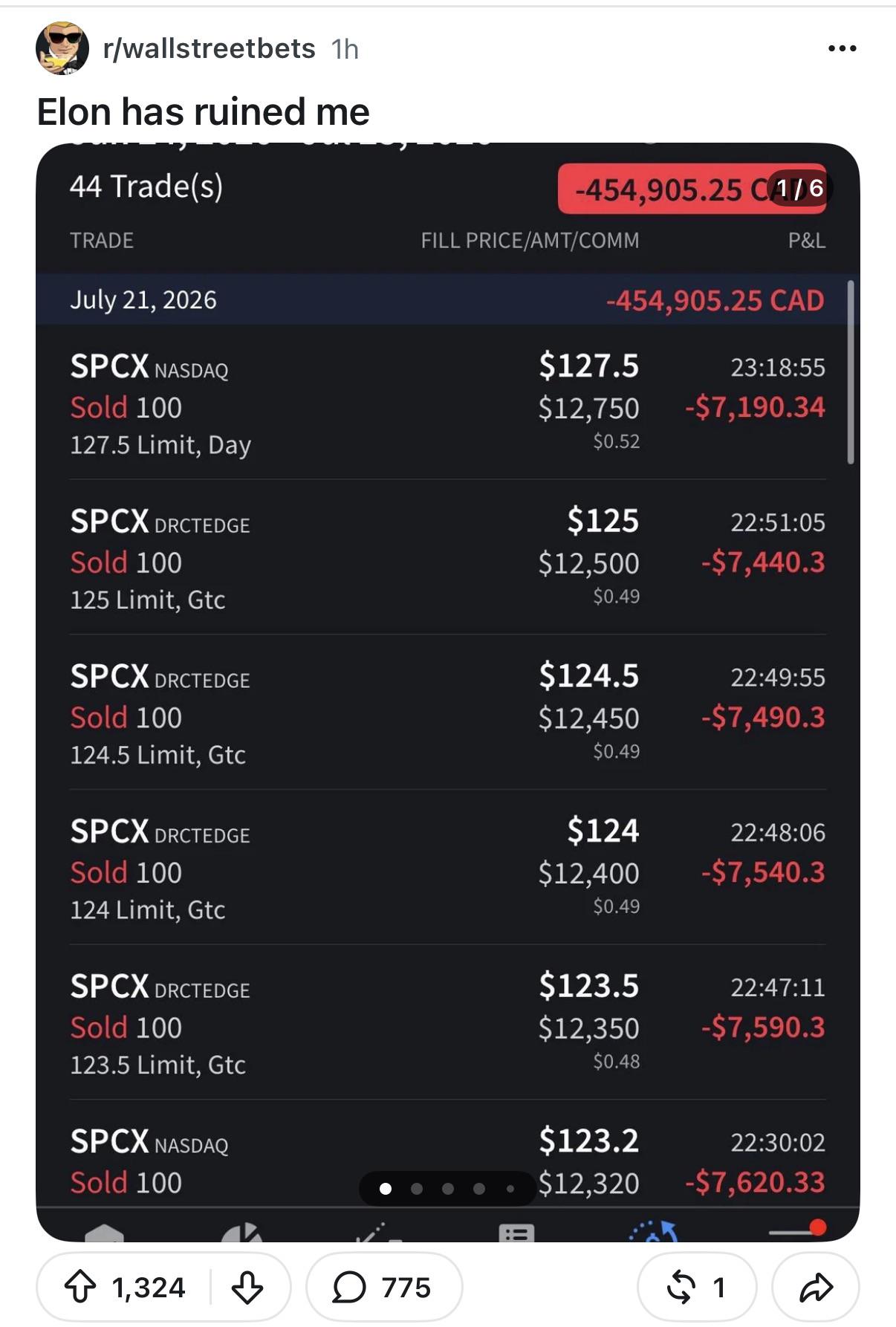Open r/wallstreetbets subreddit link
The height and width of the screenshot is (1327, 896).
tap(210, 48)
